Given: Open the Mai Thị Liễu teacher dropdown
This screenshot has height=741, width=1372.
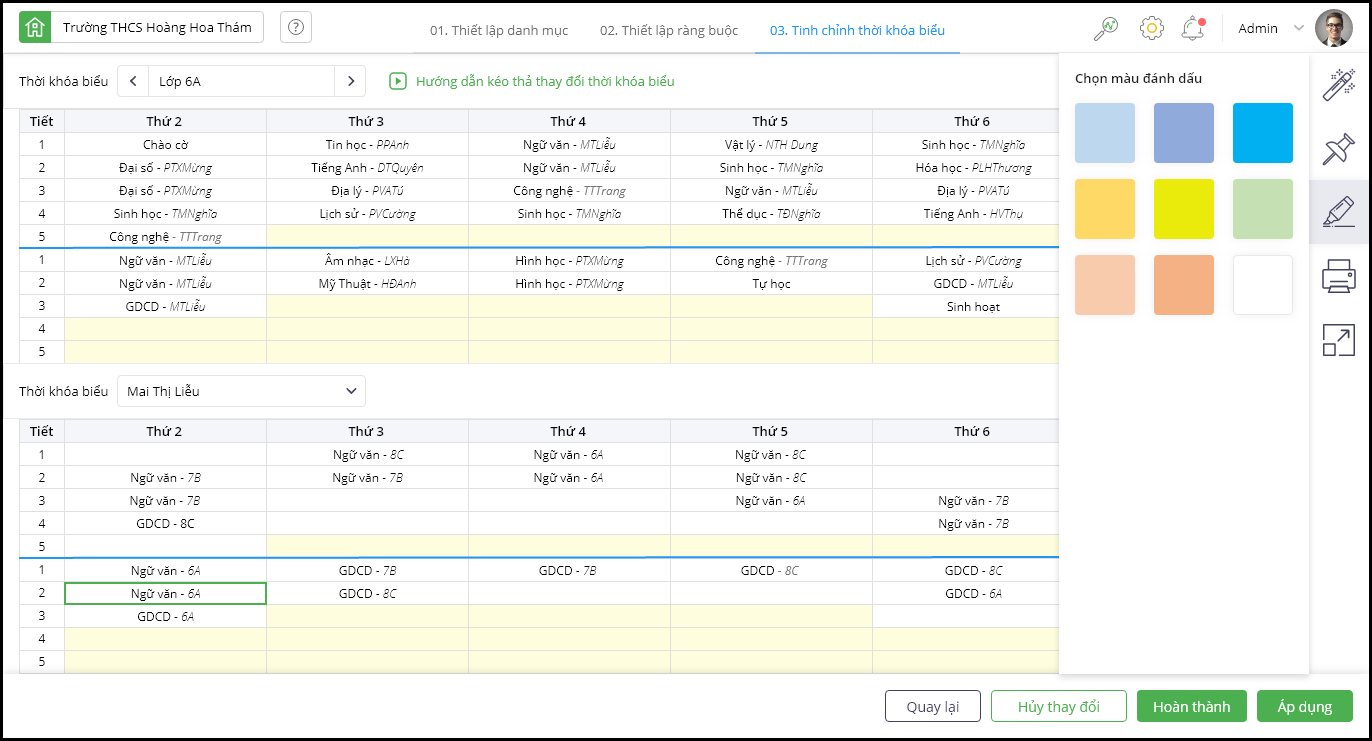Looking at the screenshot, I should (x=241, y=391).
